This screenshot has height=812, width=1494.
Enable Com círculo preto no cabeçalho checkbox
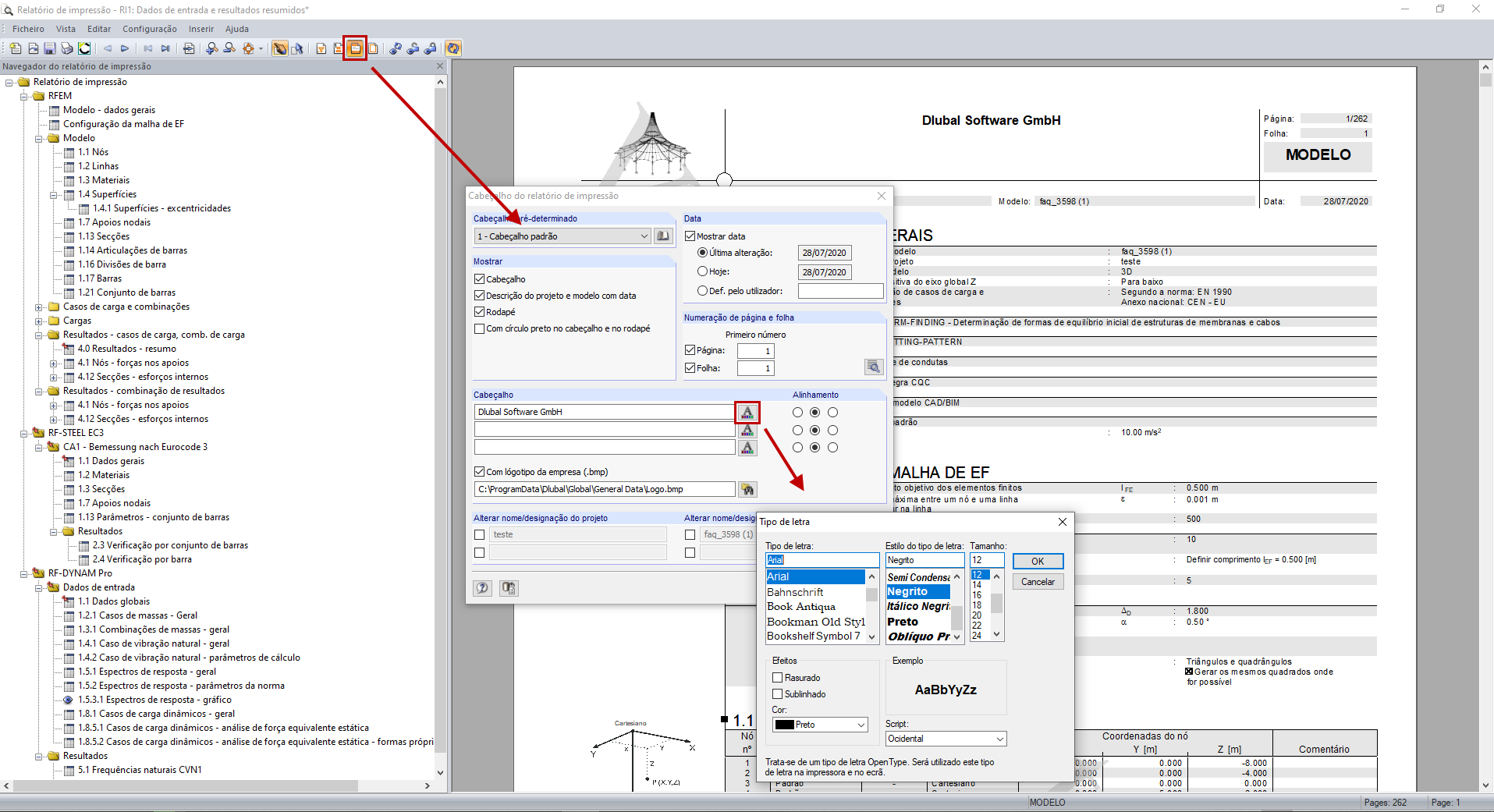tap(480, 328)
